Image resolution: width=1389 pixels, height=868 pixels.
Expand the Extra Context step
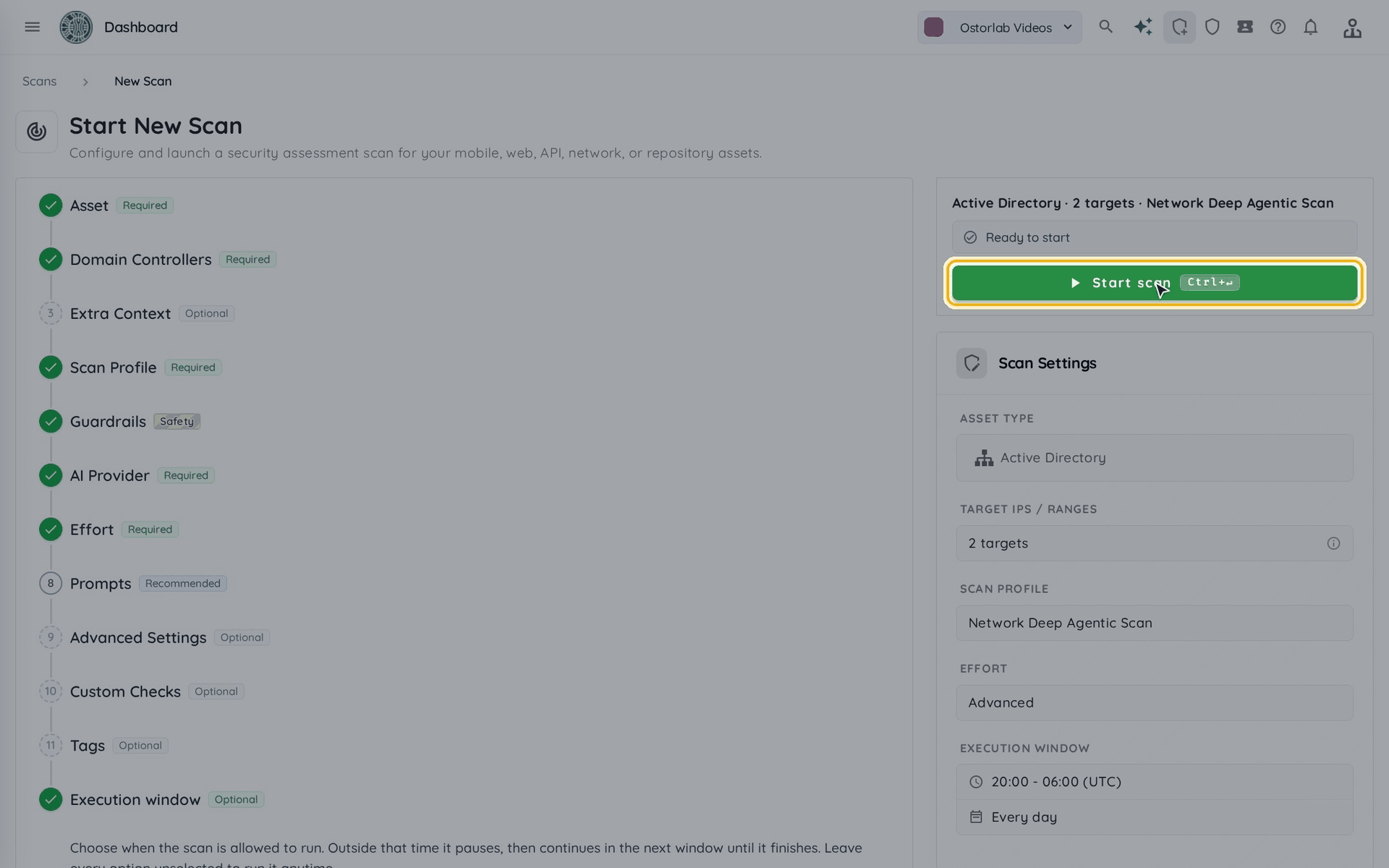pyautogui.click(x=120, y=313)
